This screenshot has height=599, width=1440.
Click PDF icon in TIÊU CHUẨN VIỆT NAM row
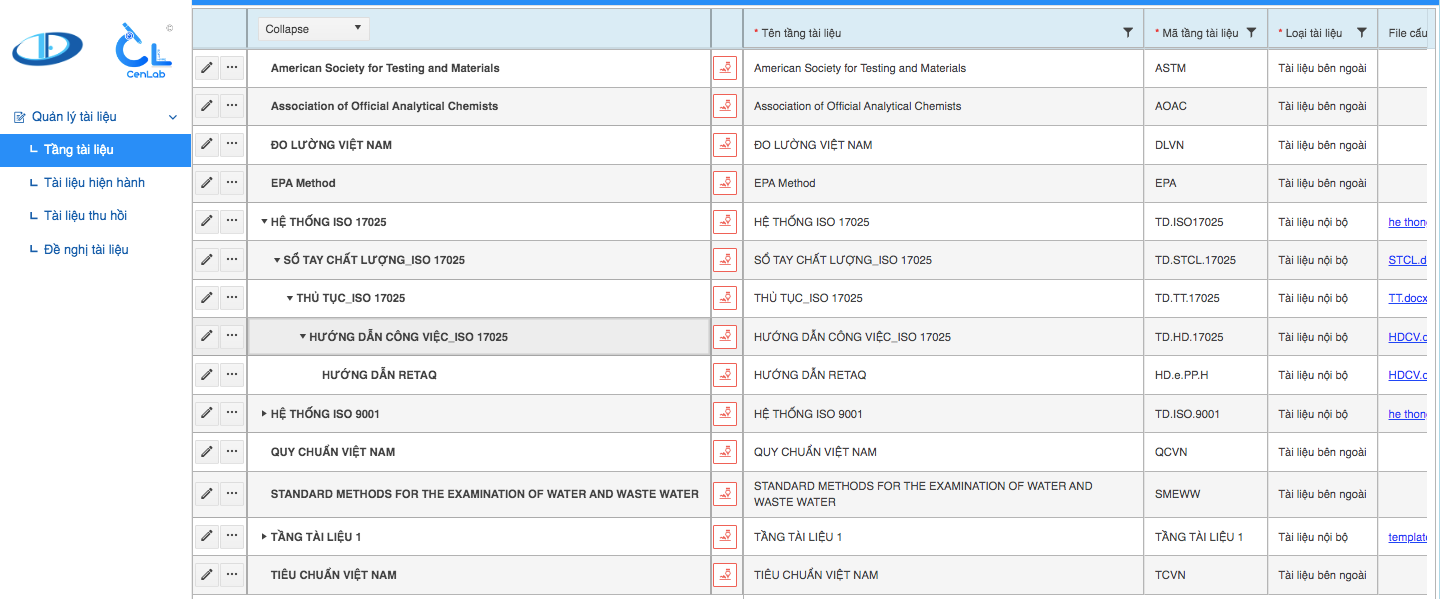coord(725,575)
